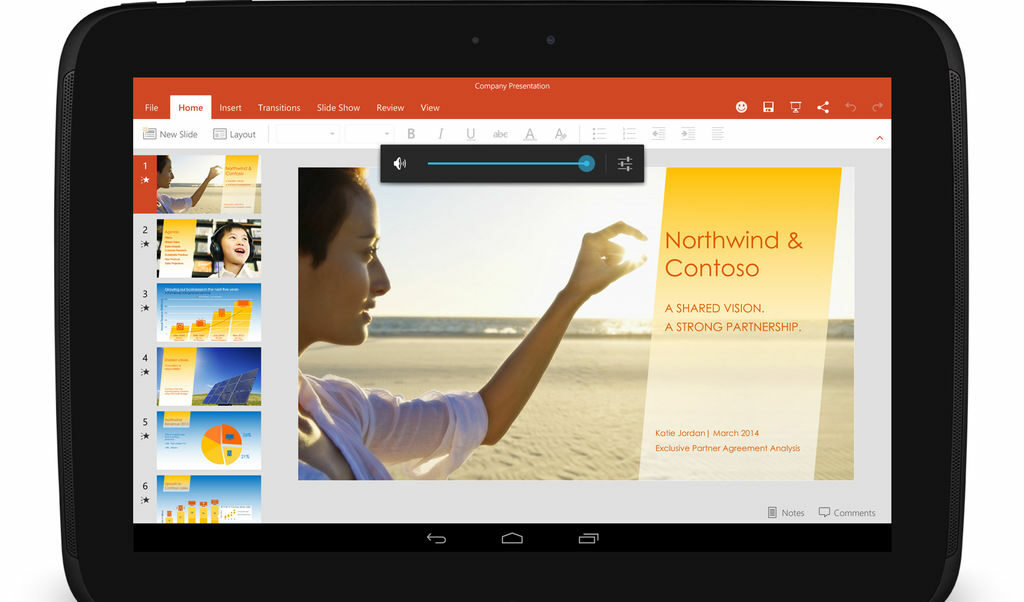1024x602 pixels.
Task: Apply a numbered list
Action: pos(629,134)
